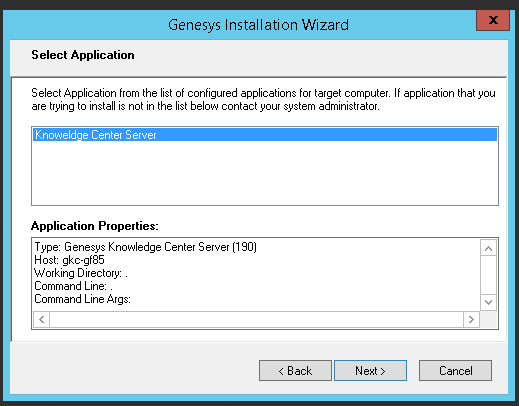This screenshot has height=406, width=519.
Task: Cancel the installation wizard
Action: click(455, 370)
